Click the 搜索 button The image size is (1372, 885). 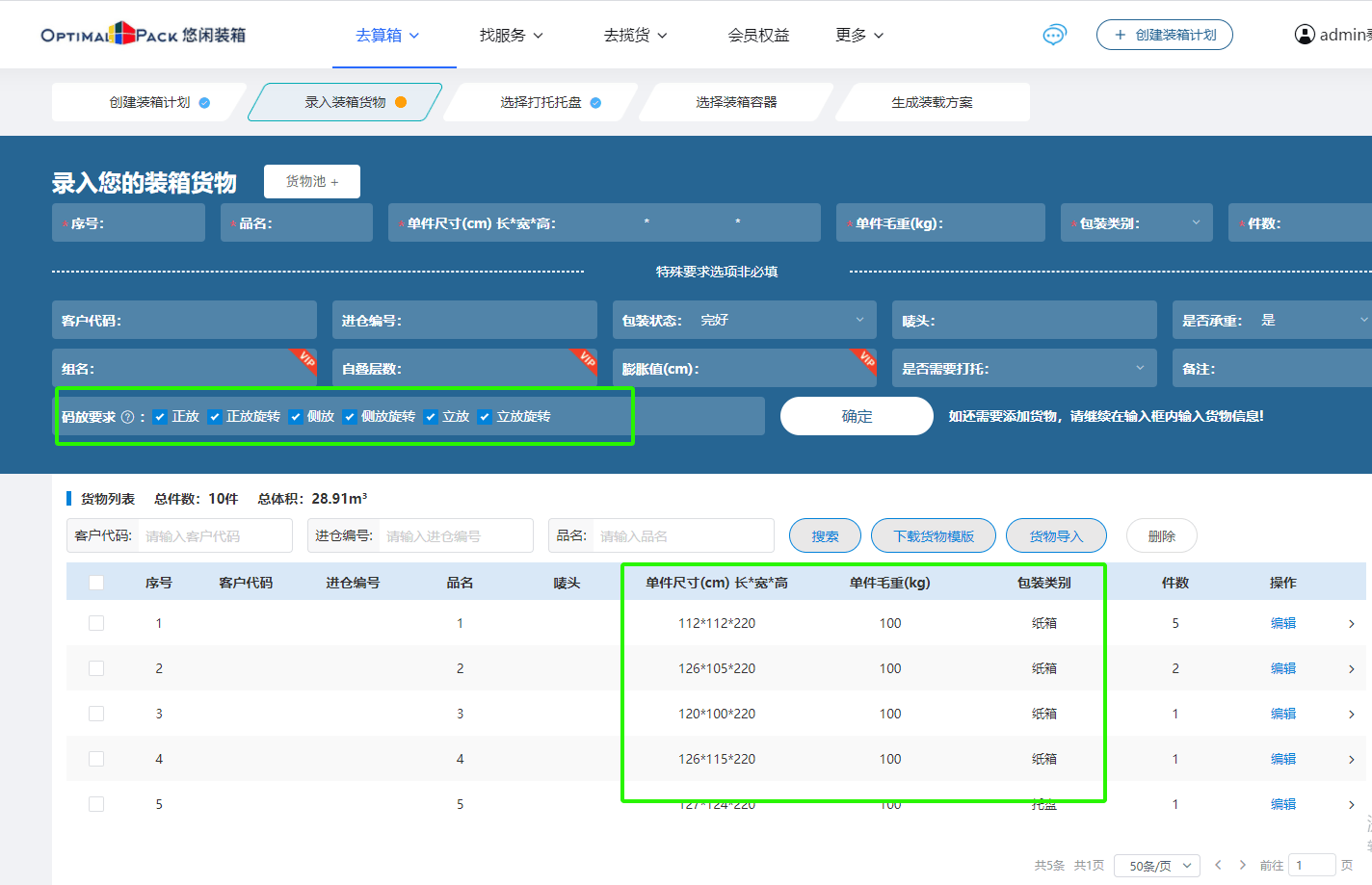coord(825,536)
